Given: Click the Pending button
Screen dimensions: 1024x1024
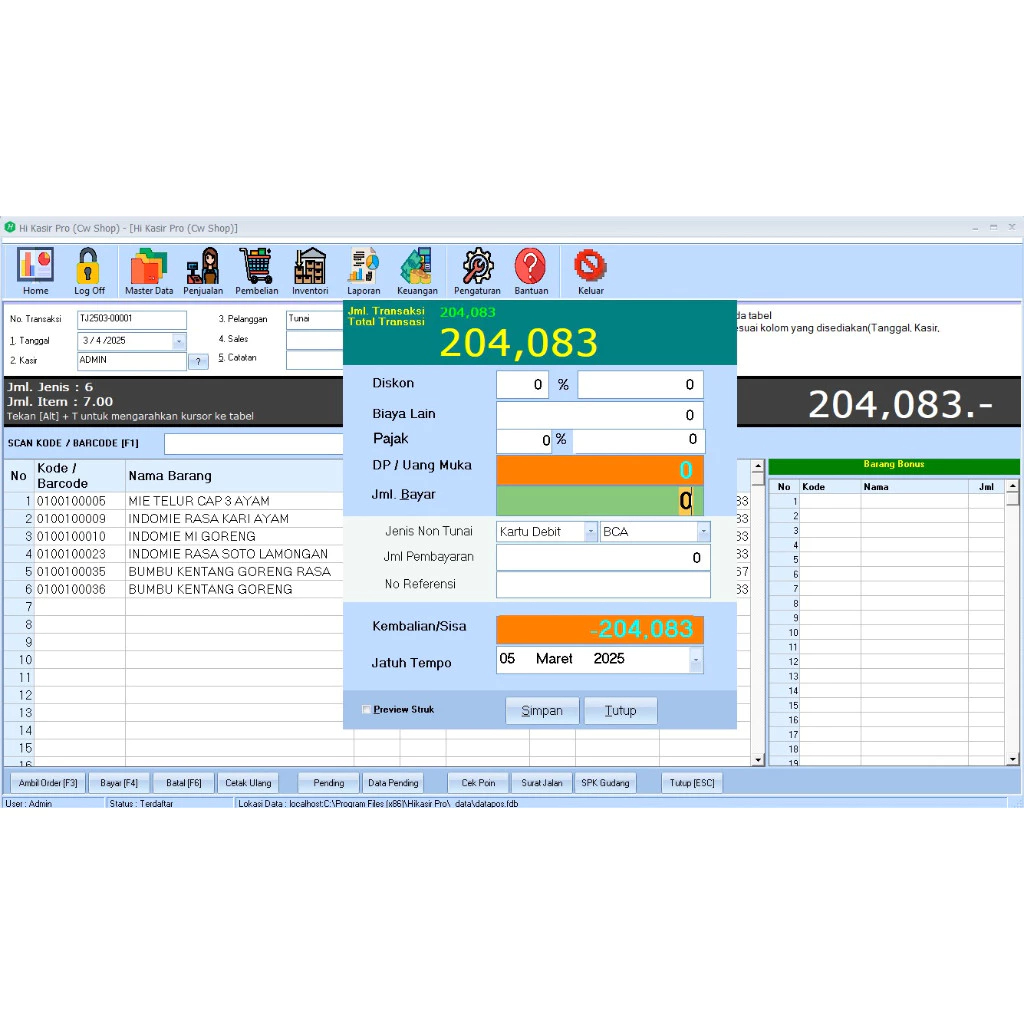Looking at the screenshot, I should point(328,782).
